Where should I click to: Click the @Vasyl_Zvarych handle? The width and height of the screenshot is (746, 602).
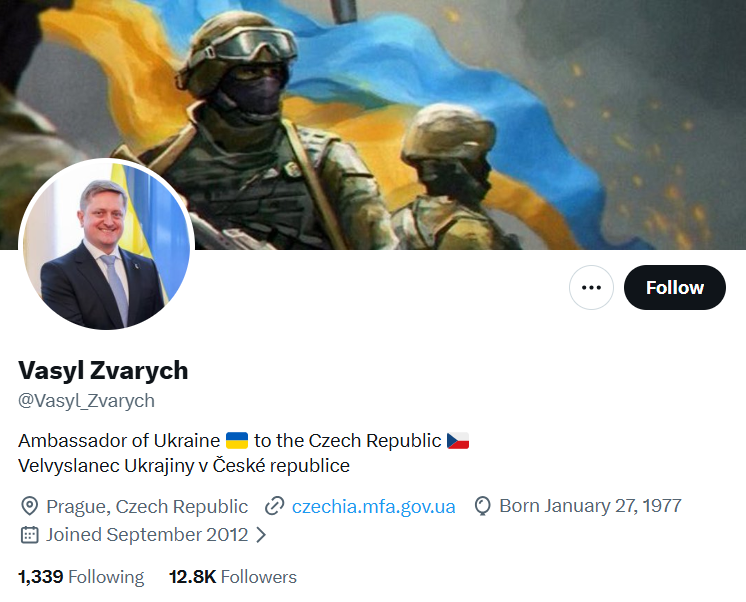coord(87,401)
